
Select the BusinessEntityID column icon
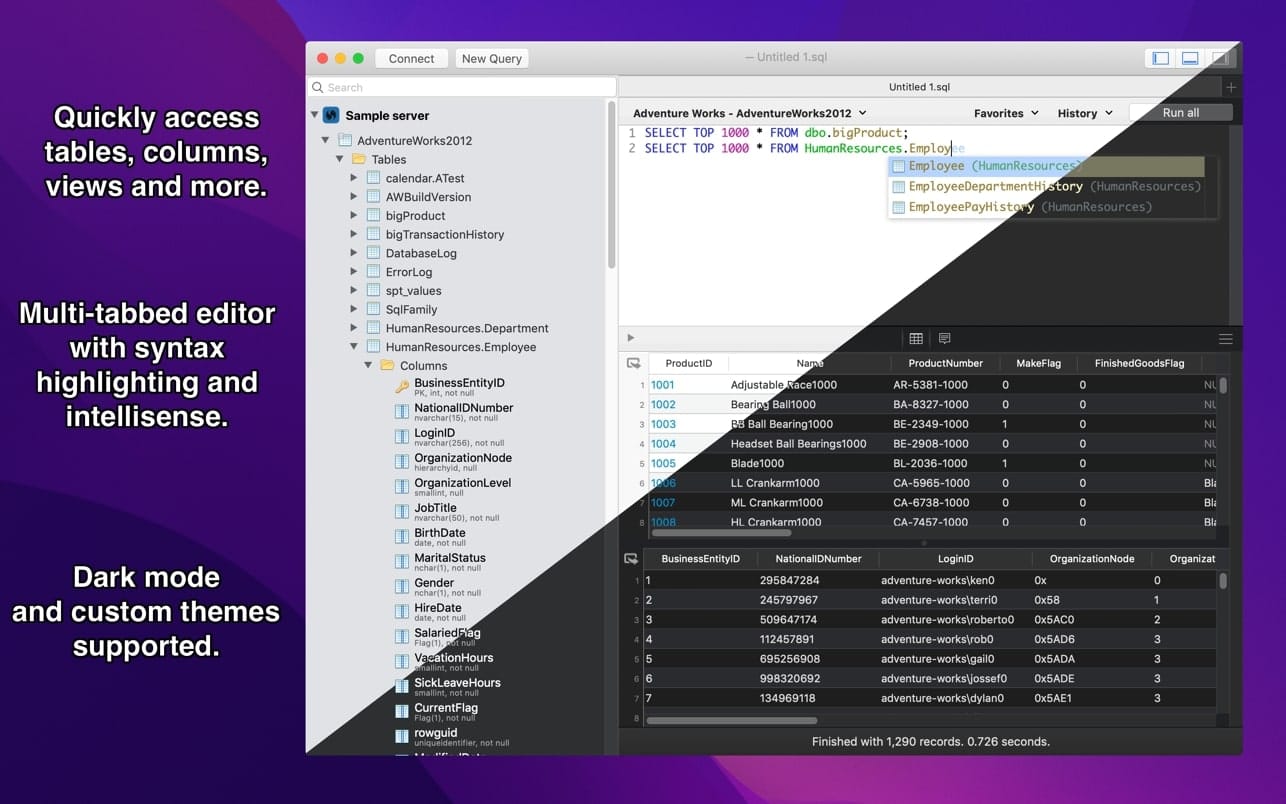pyautogui.click(x=402, y=385)
